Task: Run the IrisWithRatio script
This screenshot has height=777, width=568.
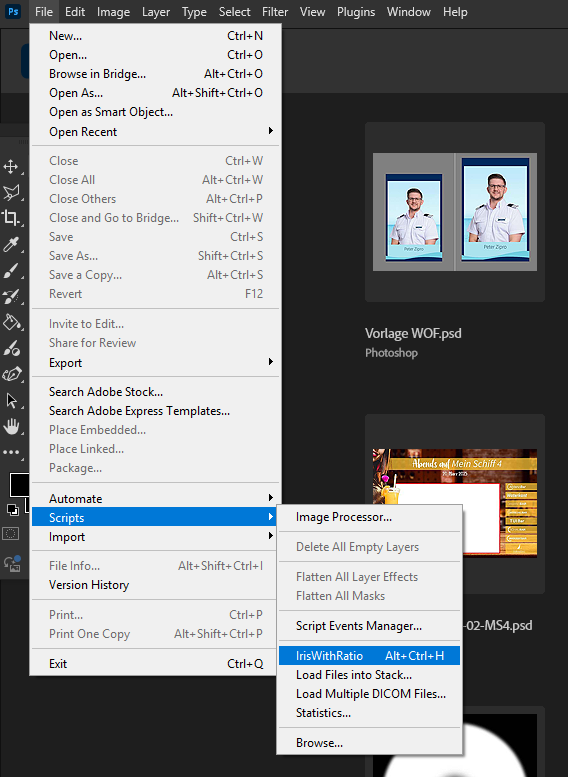Action: [x=369, y=656]
